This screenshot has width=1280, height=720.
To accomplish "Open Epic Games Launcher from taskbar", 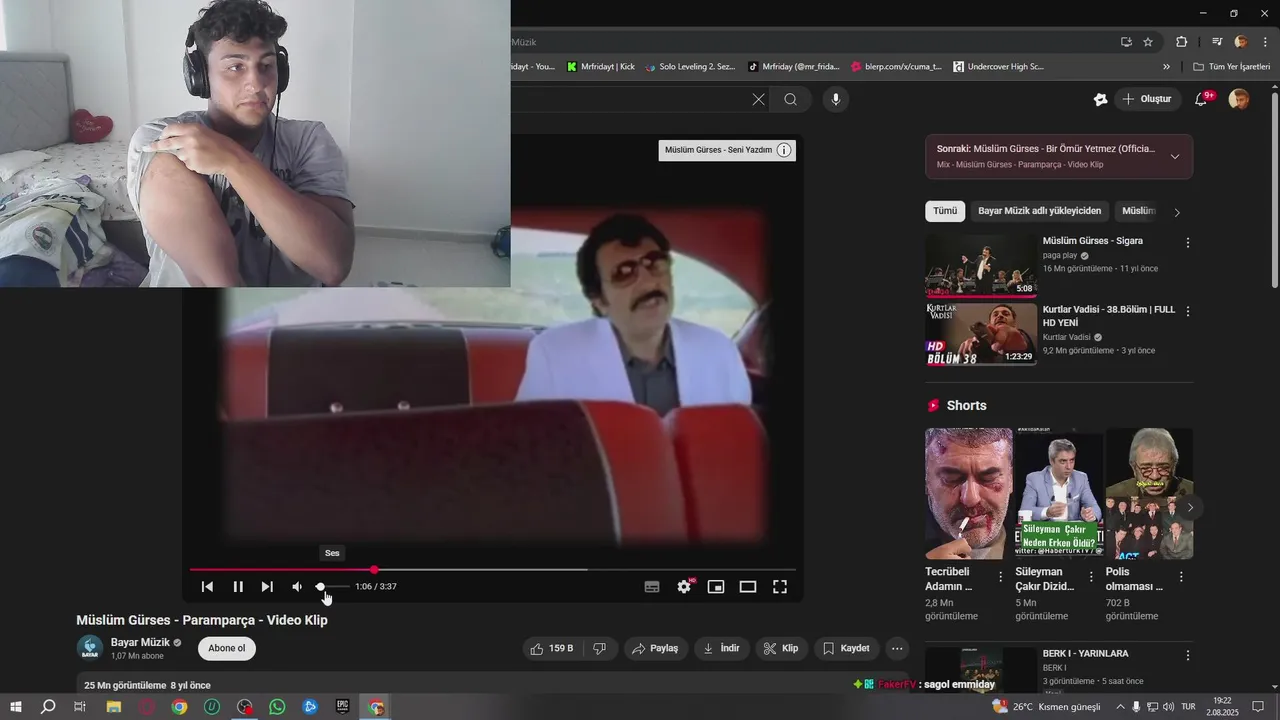I will [343, 707].
